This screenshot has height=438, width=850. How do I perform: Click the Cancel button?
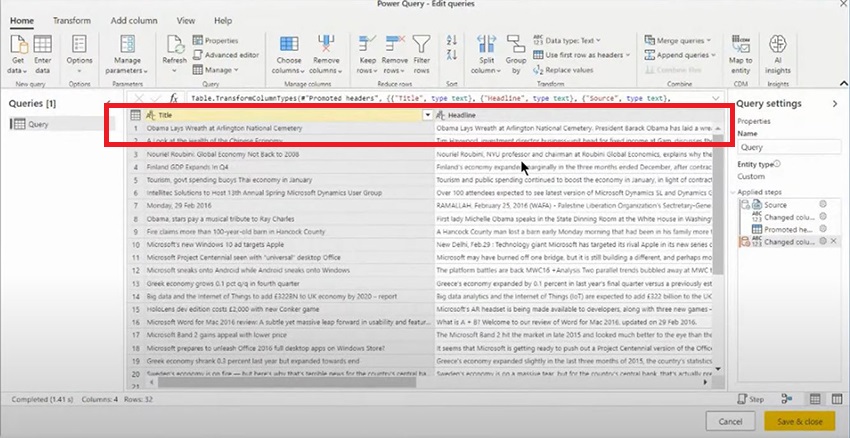click(x=730, y=421)
